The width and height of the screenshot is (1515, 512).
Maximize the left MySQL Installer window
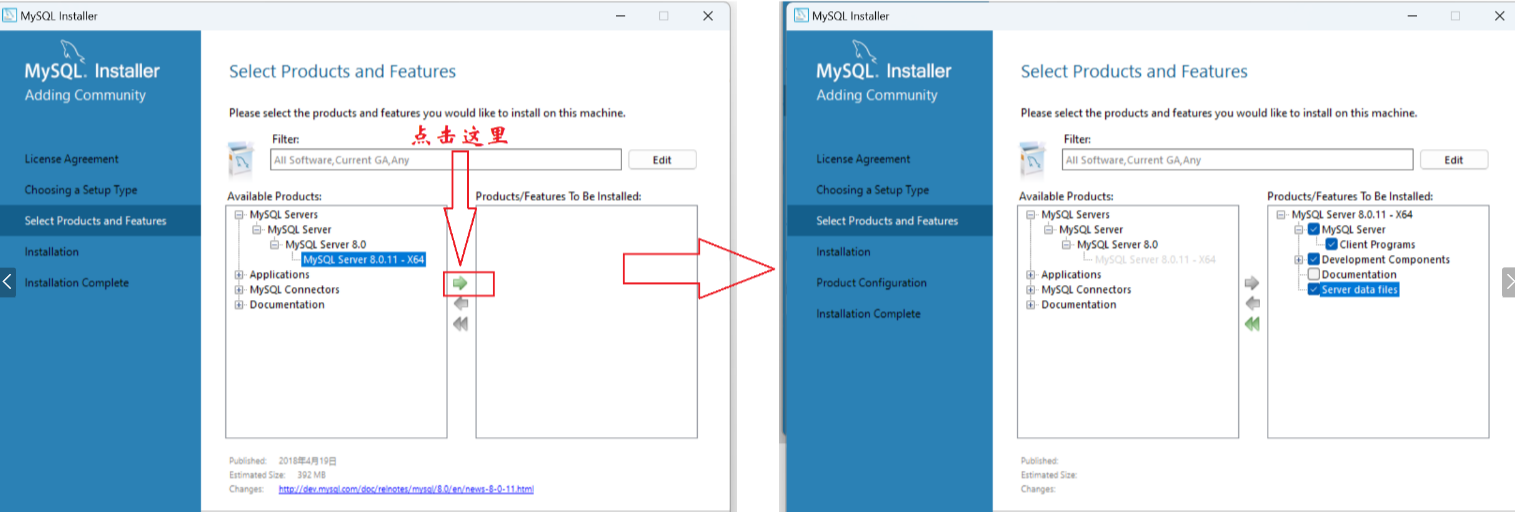point(663,16)
